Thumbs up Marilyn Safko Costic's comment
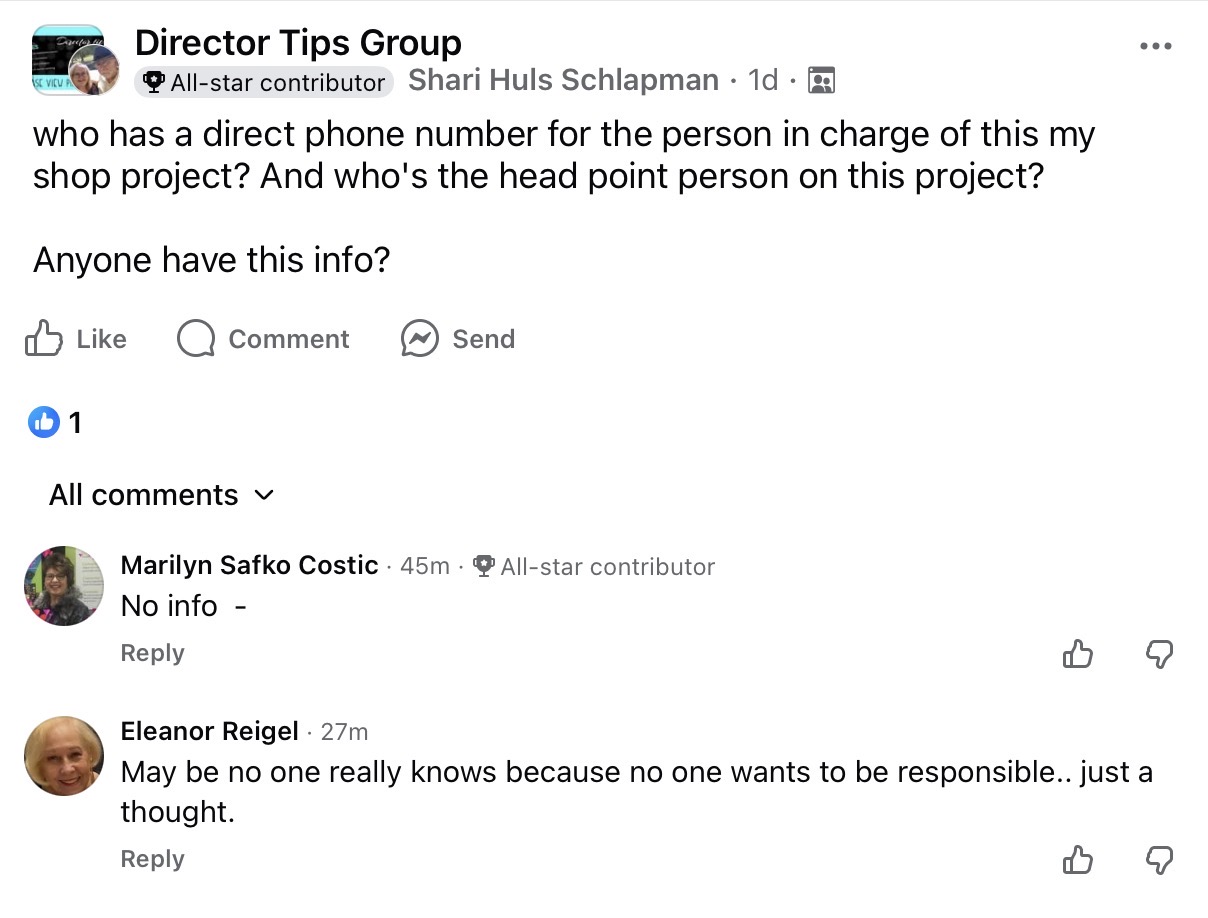1208x918 pixels. click(1077, 654)
